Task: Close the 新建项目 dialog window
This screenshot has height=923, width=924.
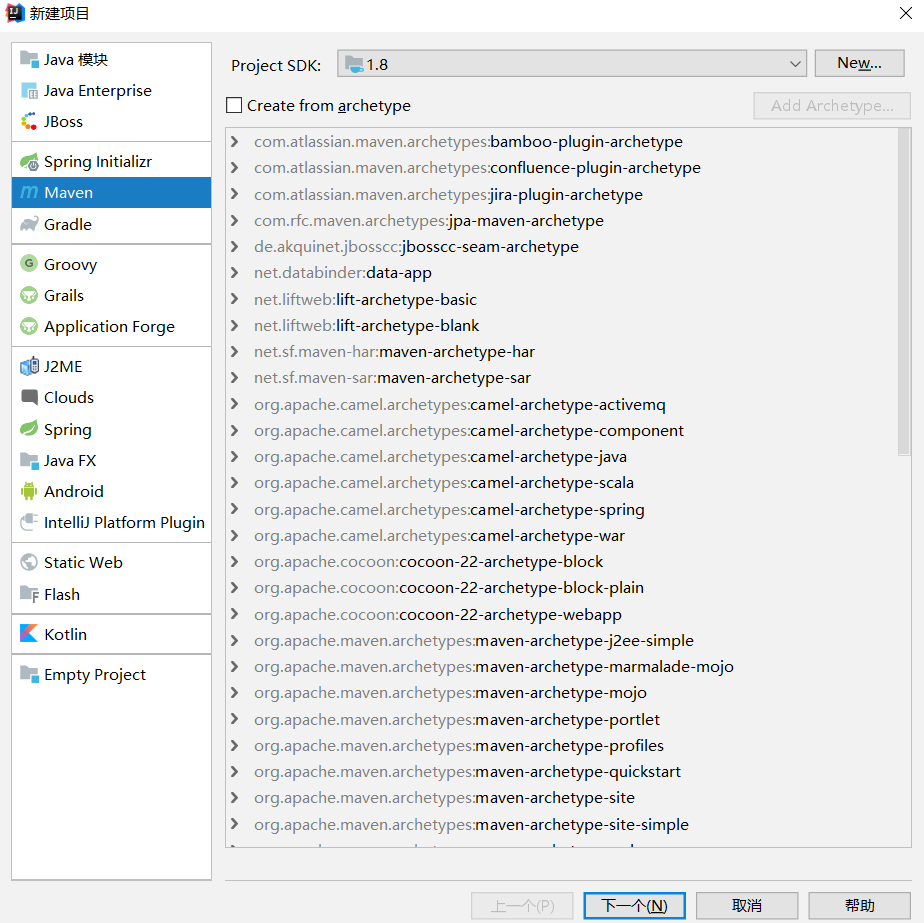Action: coord(906,13)
